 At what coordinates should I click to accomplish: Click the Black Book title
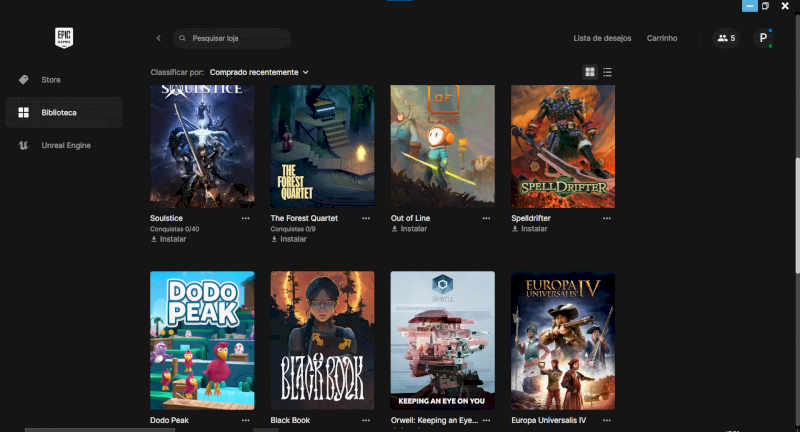coord(290,420)
